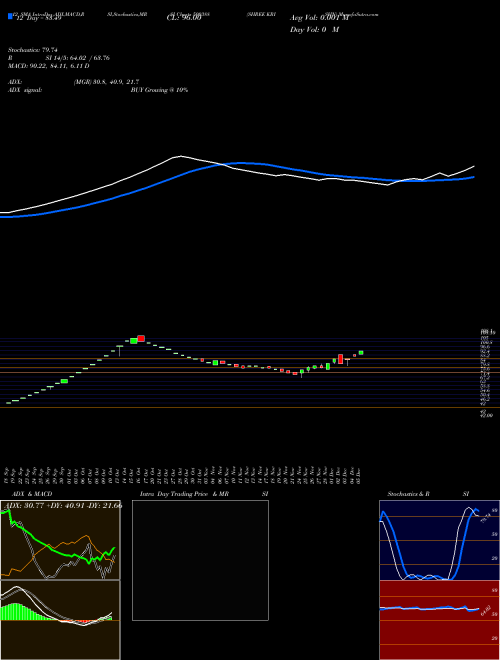This screenshot has width=500, height=660.
Task: Open the blue-background Stochastics chart panel
Action: click(439, 540)
